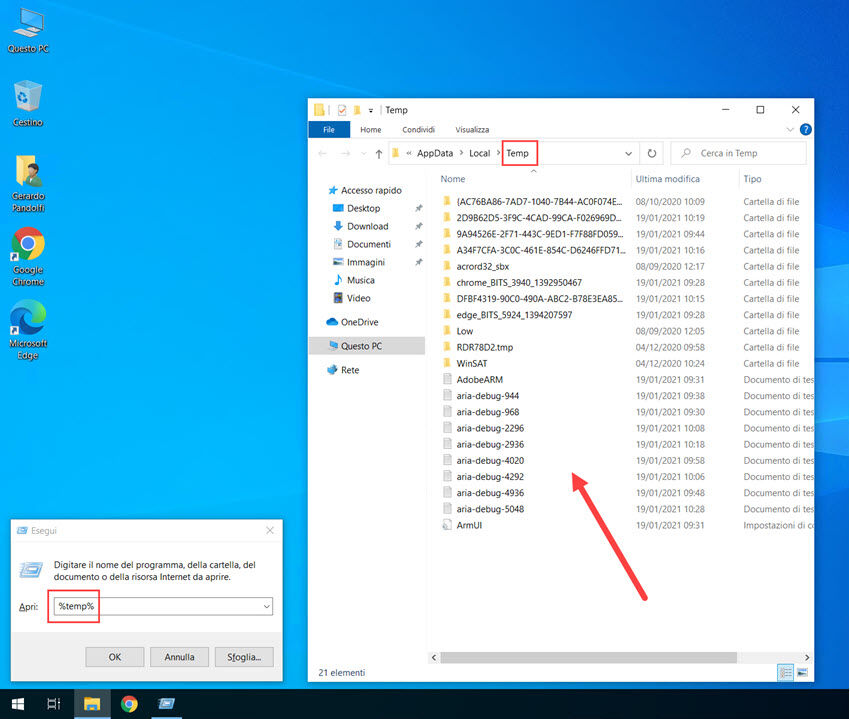The height and width of the screenshot is (719, 850).
Task: Confirm the Esegui dialog with OK
Action: 114,657
